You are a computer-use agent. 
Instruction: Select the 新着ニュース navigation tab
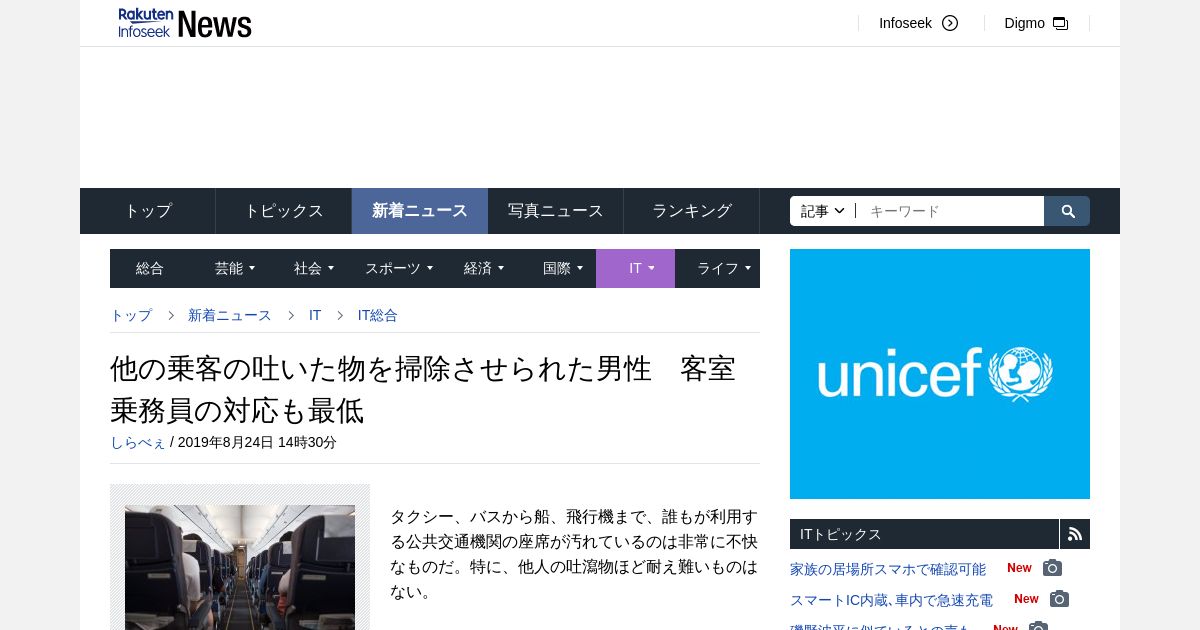pos(420,211)
